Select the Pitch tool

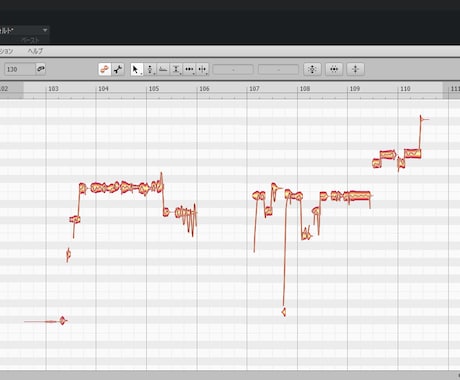click(x=150, y=69)
